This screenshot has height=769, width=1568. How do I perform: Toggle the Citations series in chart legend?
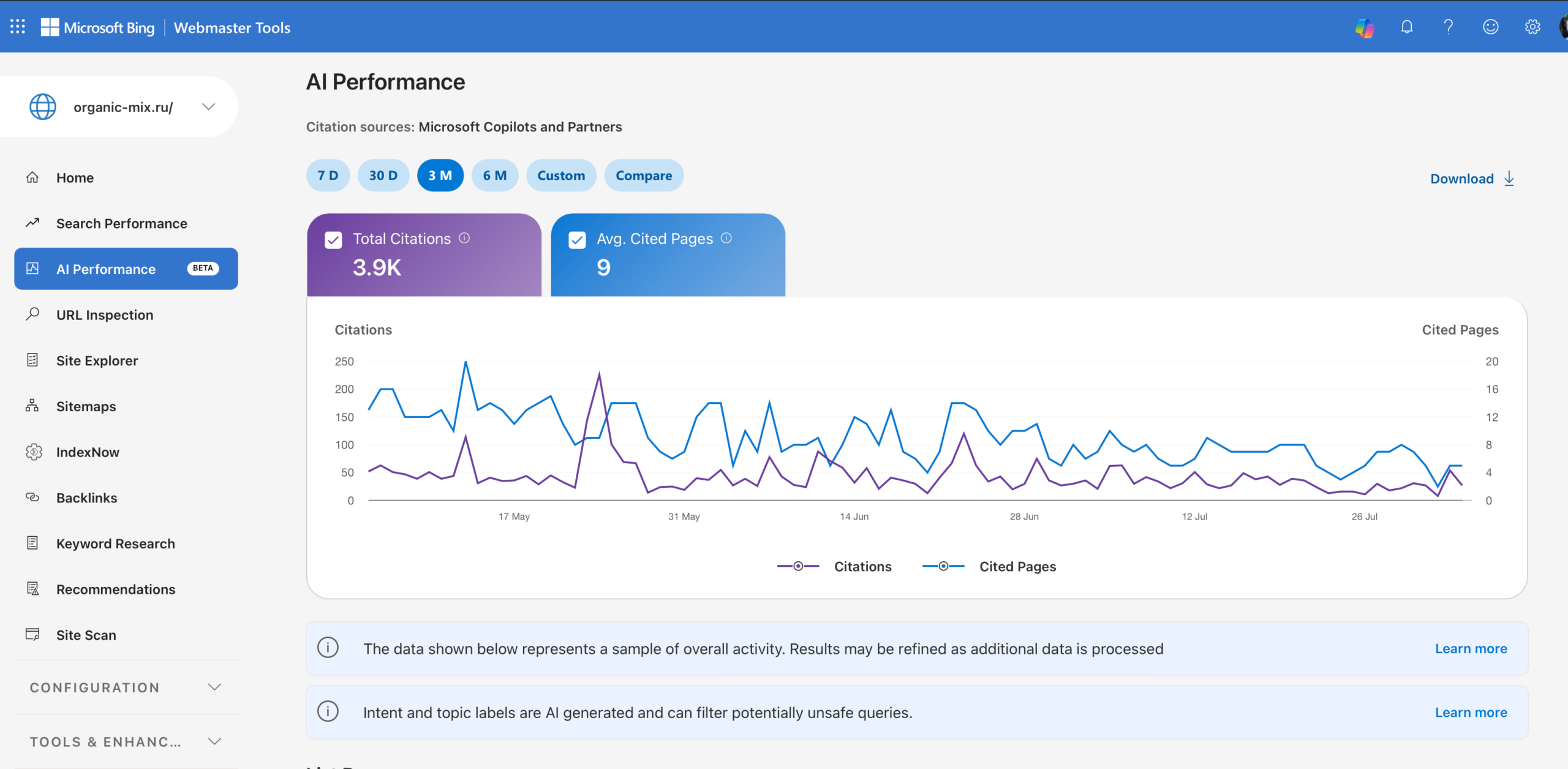pos(834,566)
